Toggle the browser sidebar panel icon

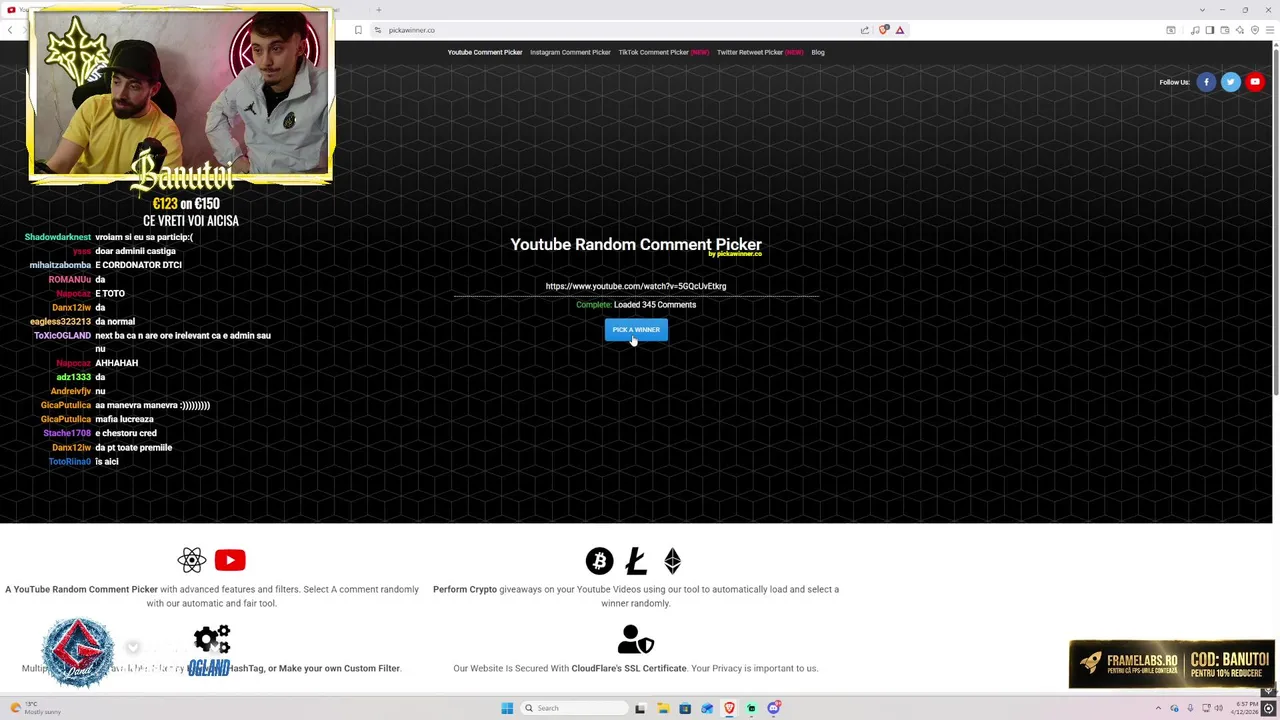click(1210, 30)
